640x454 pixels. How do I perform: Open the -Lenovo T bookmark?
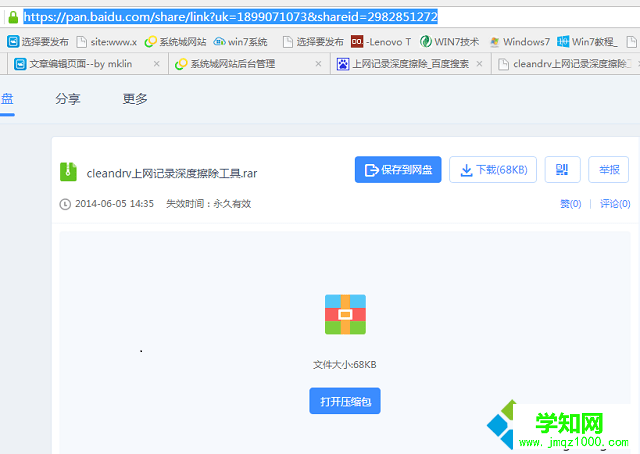tap(381, 42)
